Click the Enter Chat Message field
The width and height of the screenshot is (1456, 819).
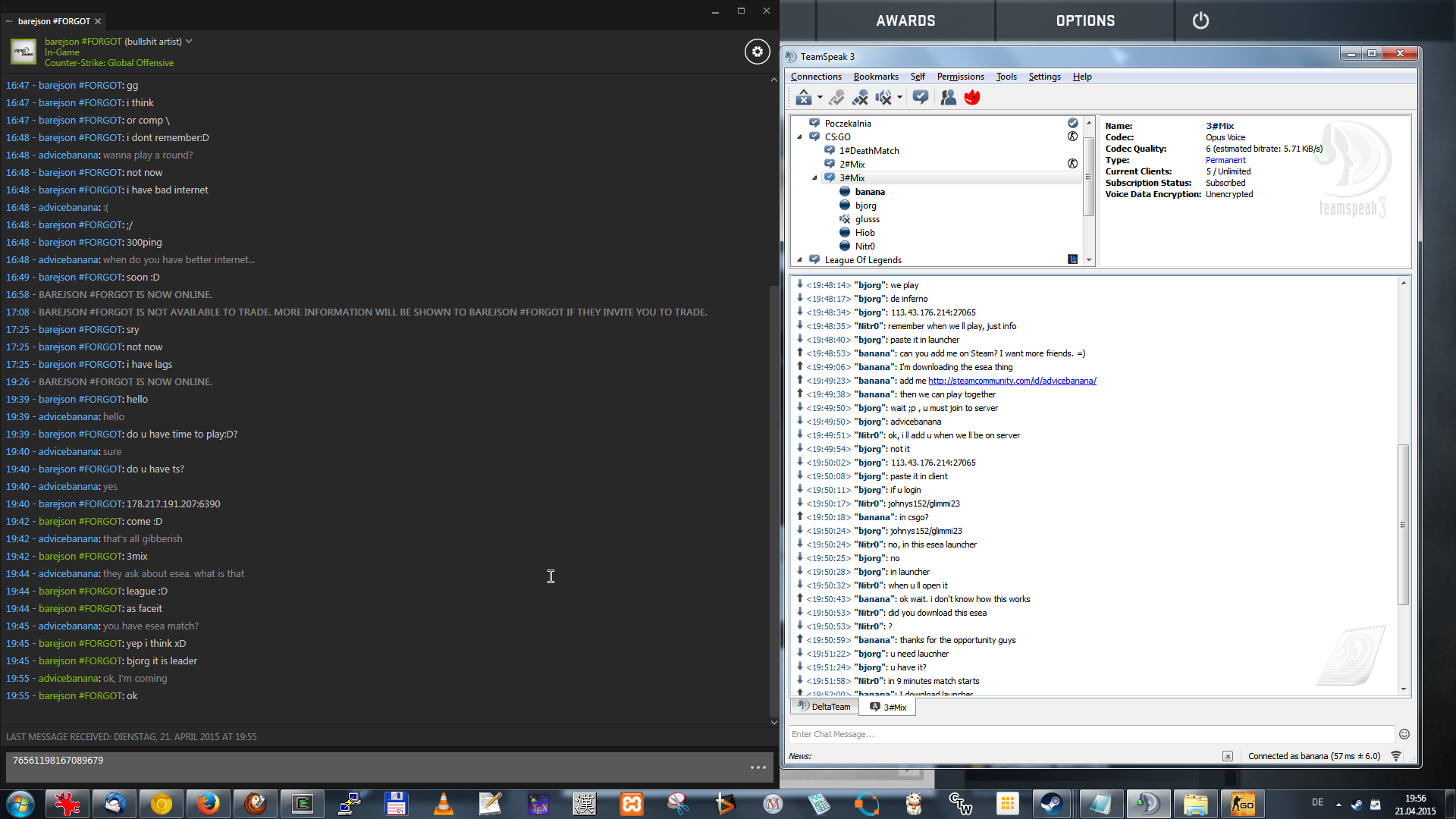pos(1090,734)
